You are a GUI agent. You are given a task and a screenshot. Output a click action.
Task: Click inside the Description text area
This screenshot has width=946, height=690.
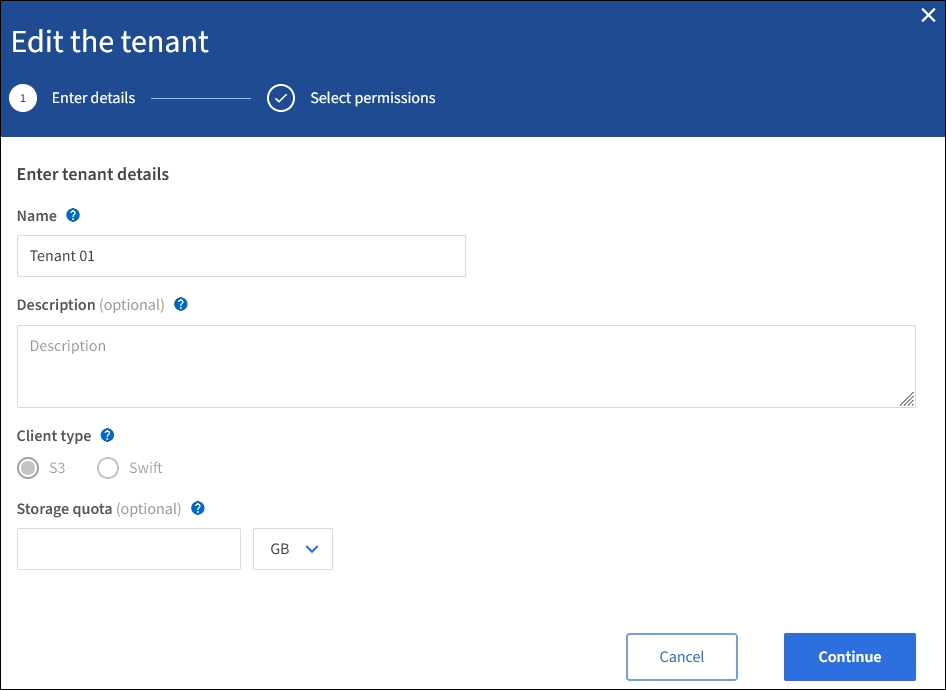click(466, 366)
